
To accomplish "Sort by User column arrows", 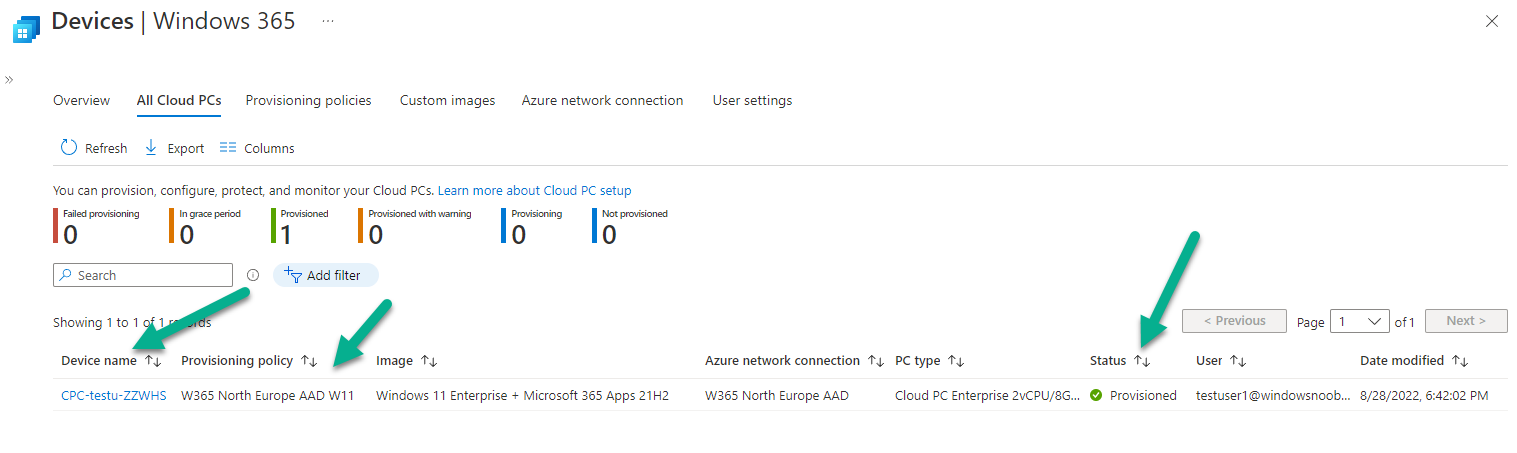I will click(1237, 360).
